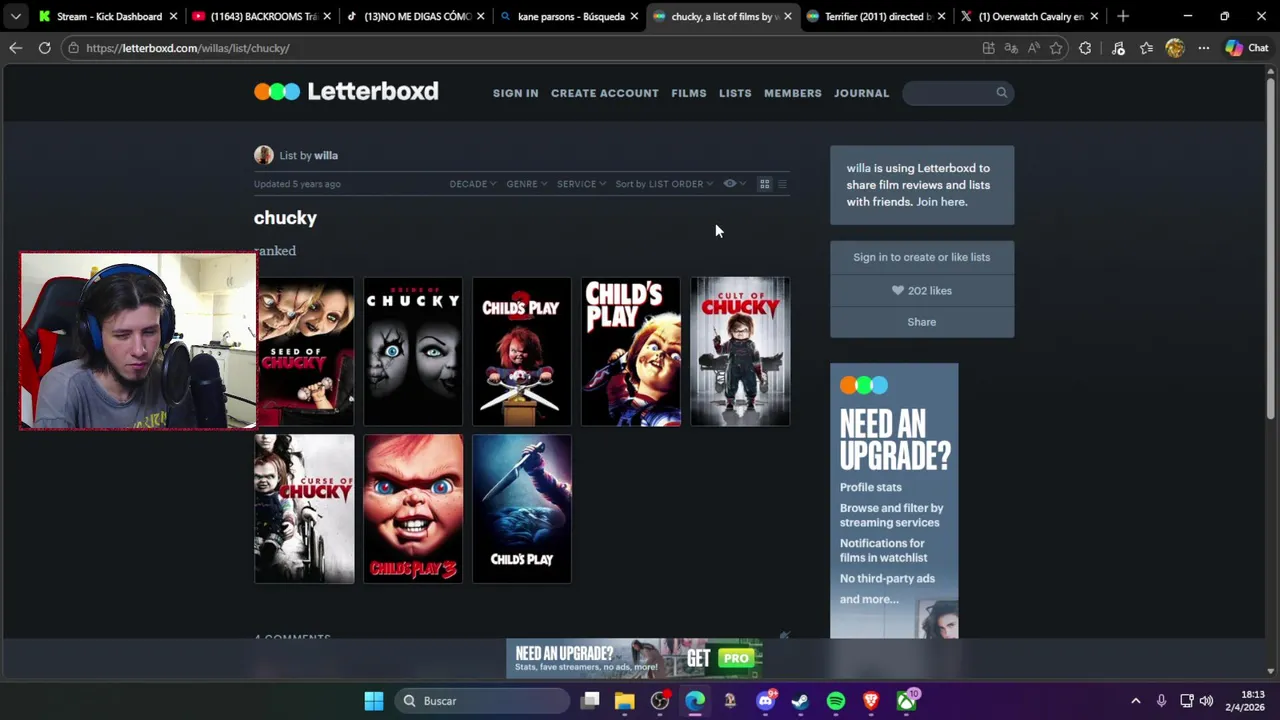Click the search magnifier icon on Letterboxd
1280x720 pixels.
pyautogui.click(x=1001, y=92)
